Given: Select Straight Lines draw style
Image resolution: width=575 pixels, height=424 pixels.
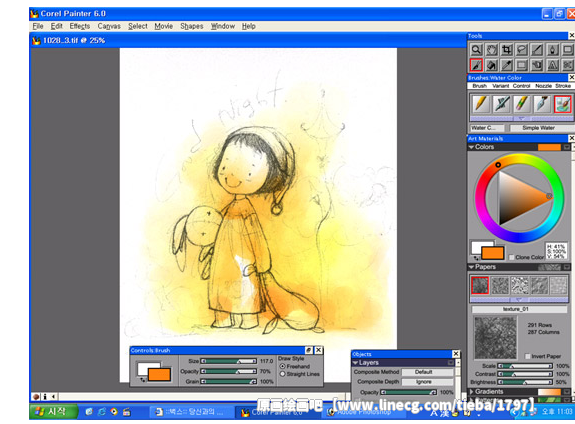Looking at the screenshot, I should coord(283,374).
